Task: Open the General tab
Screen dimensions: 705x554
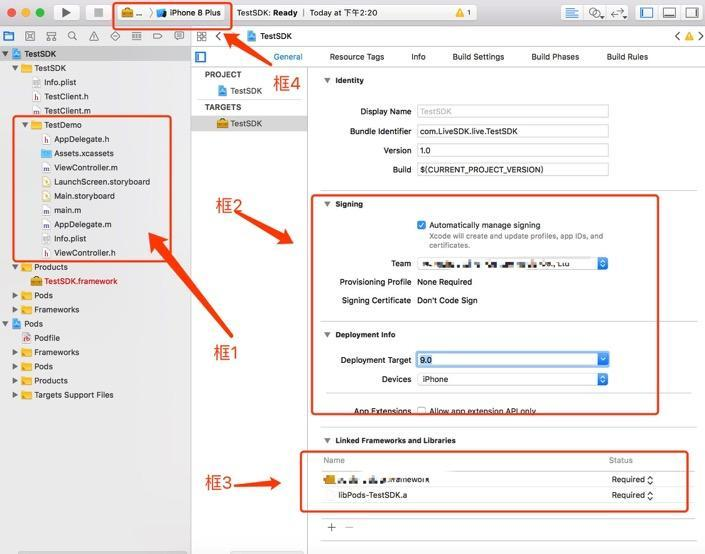Action: click(288, 57)
